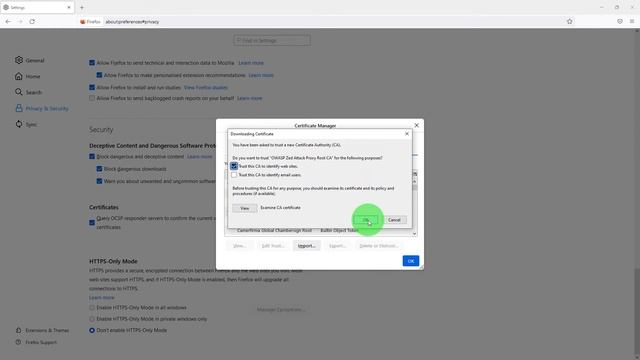640x360 pixels.
Task: Select Camerfirma Global Chambersign Root row
Action: point(274,231)
